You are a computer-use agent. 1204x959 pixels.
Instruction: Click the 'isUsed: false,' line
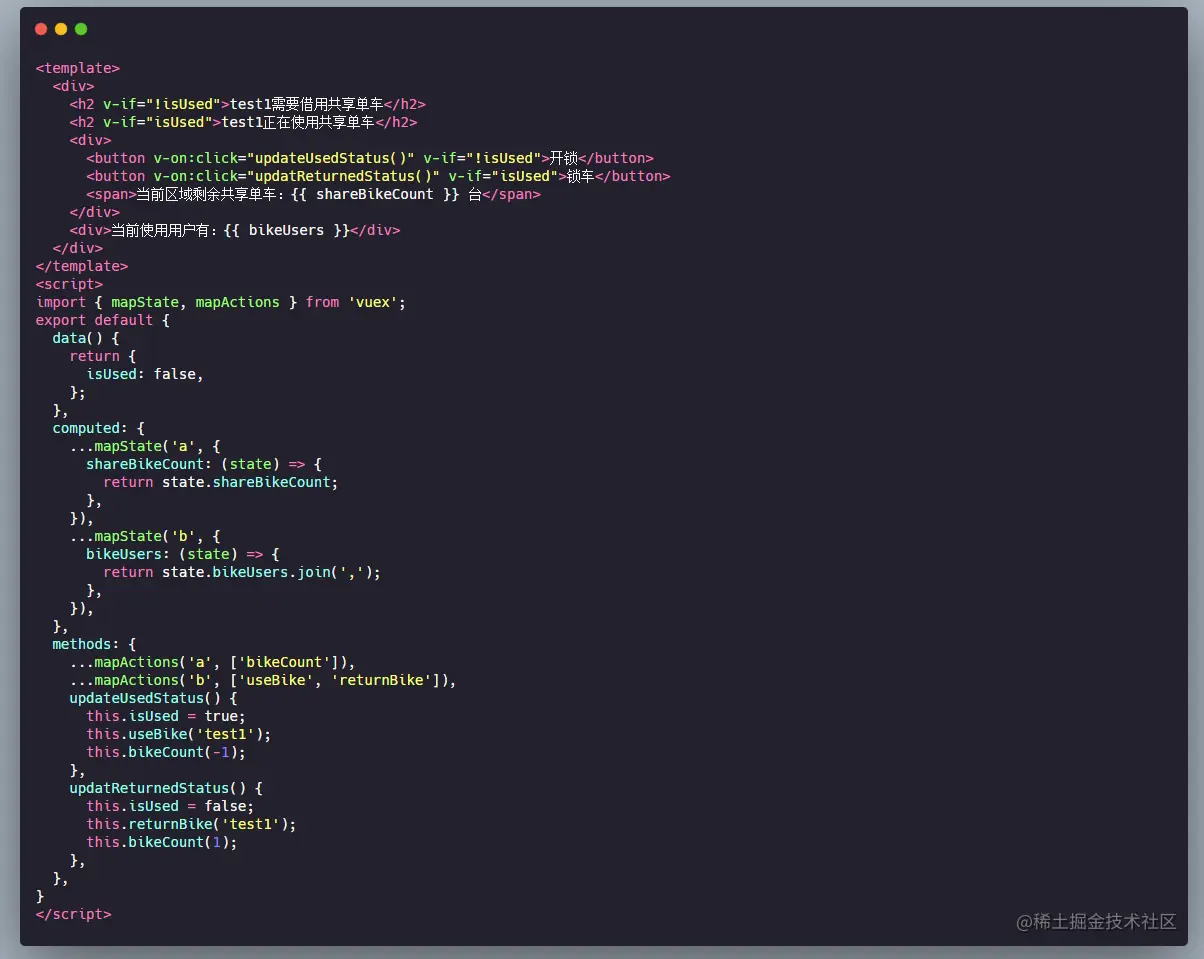point(145,374)
